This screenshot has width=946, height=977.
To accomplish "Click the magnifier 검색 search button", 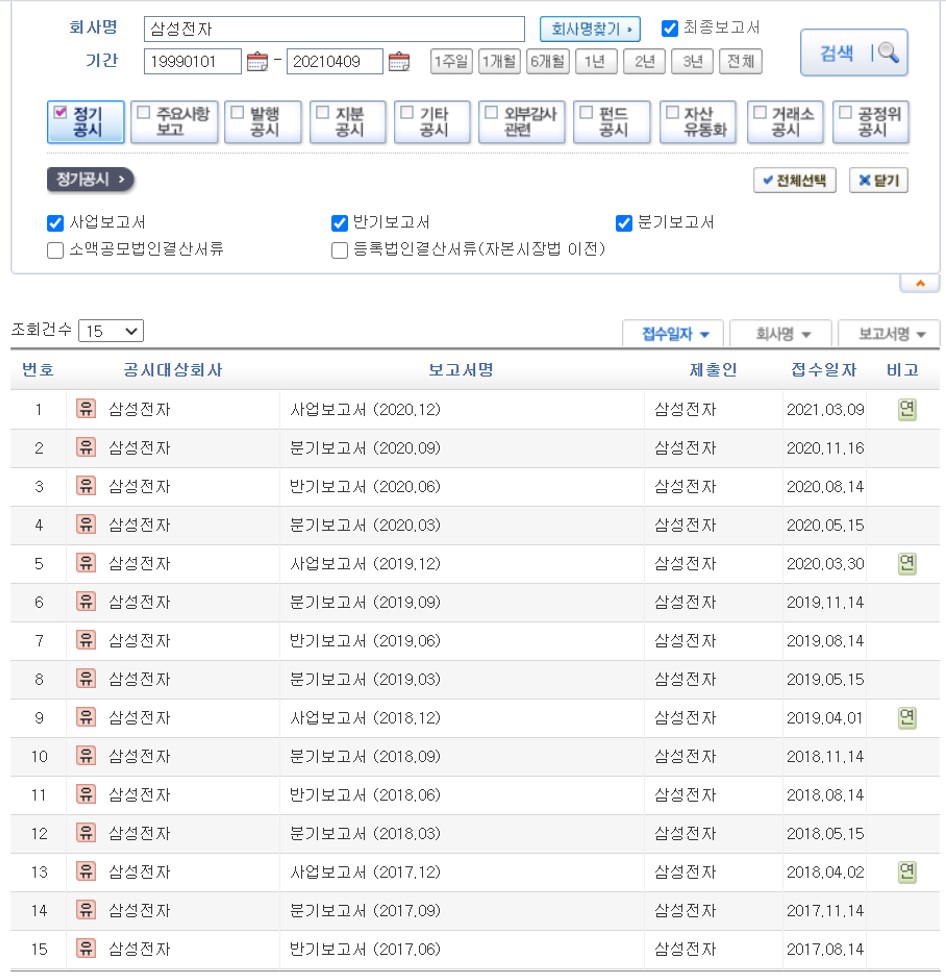I will (854, 53).
